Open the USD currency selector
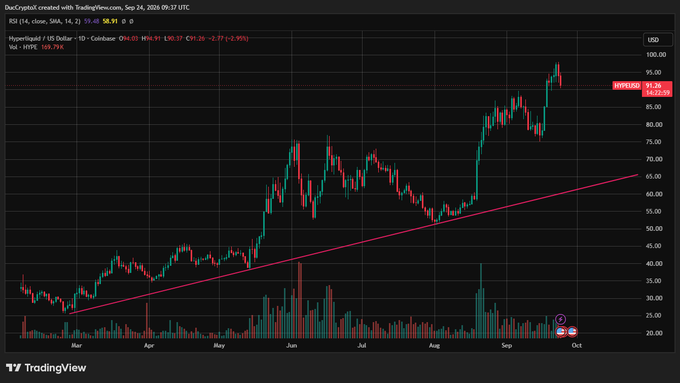 (x=657, y=40)
